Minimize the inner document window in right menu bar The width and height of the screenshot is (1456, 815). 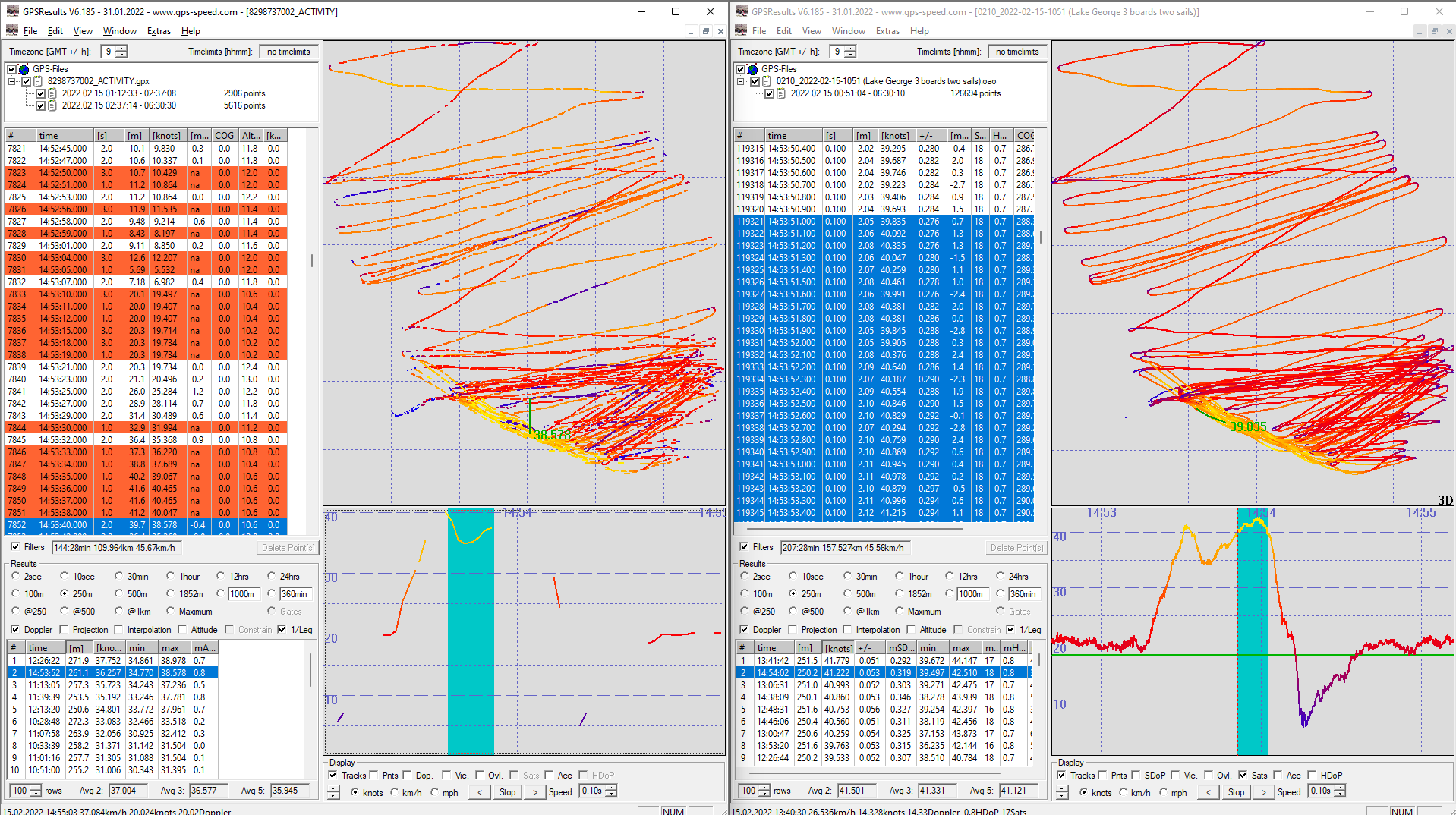1419,31
